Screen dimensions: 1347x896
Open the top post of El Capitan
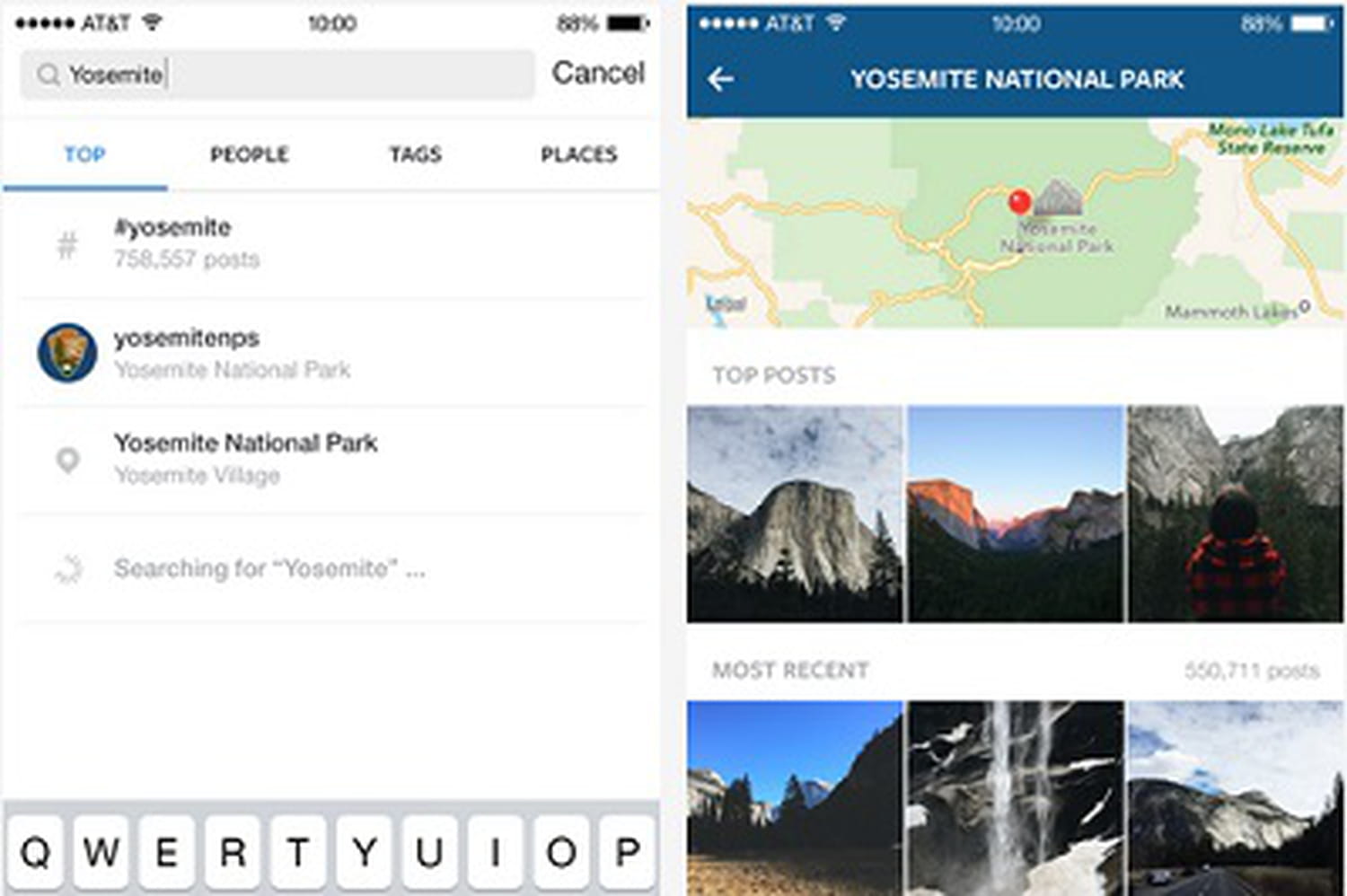point(795,514)
